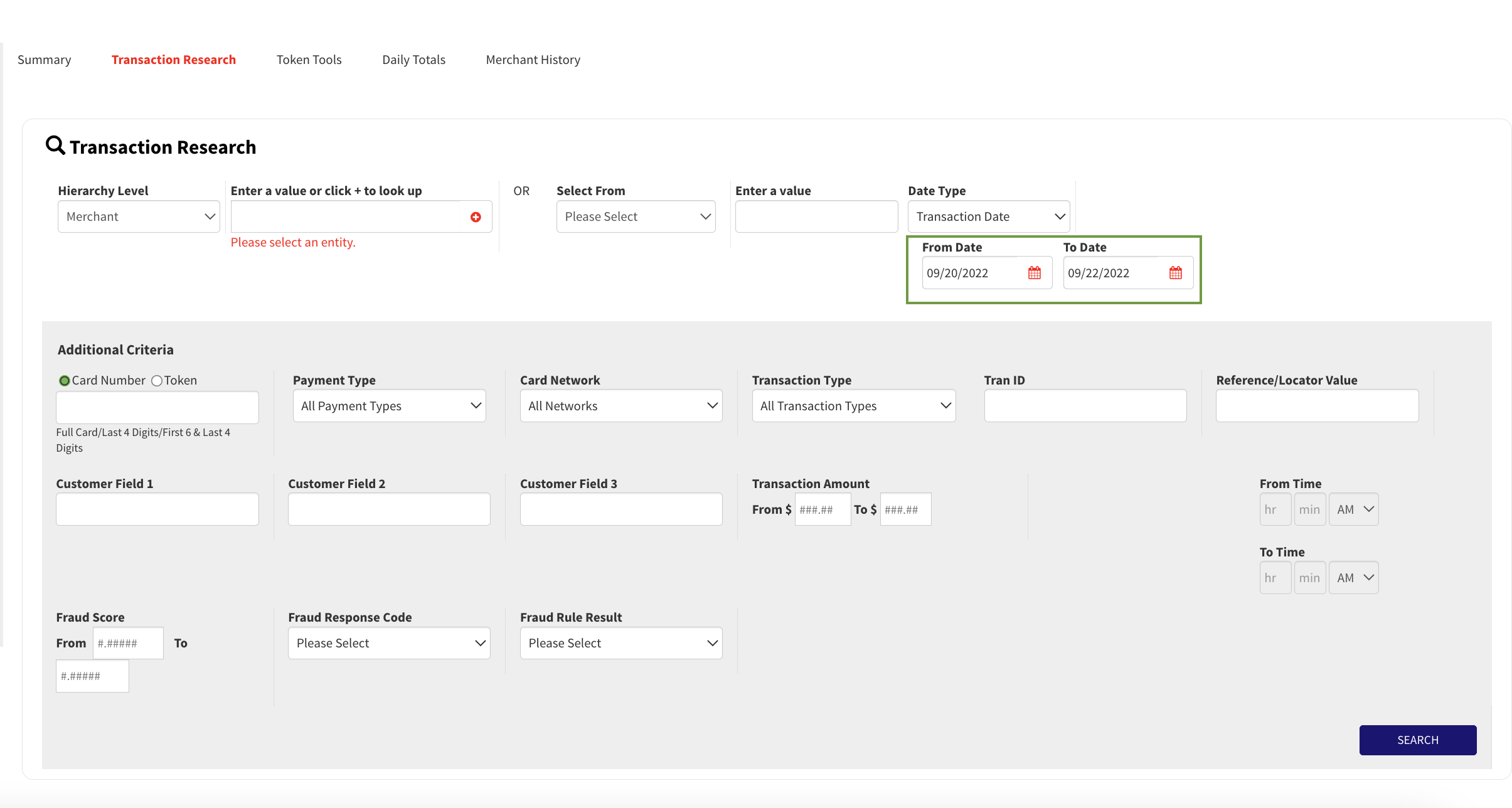The width and height of the screenshot is (1512, 808).
Task: Navigate to the Summary tab
Action: [44, 59]
